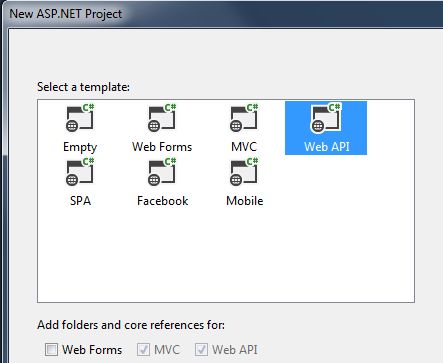This screenshot has width=443, height=363.
Task: Enable the Web Forms references checkbox
Action: 51,350
